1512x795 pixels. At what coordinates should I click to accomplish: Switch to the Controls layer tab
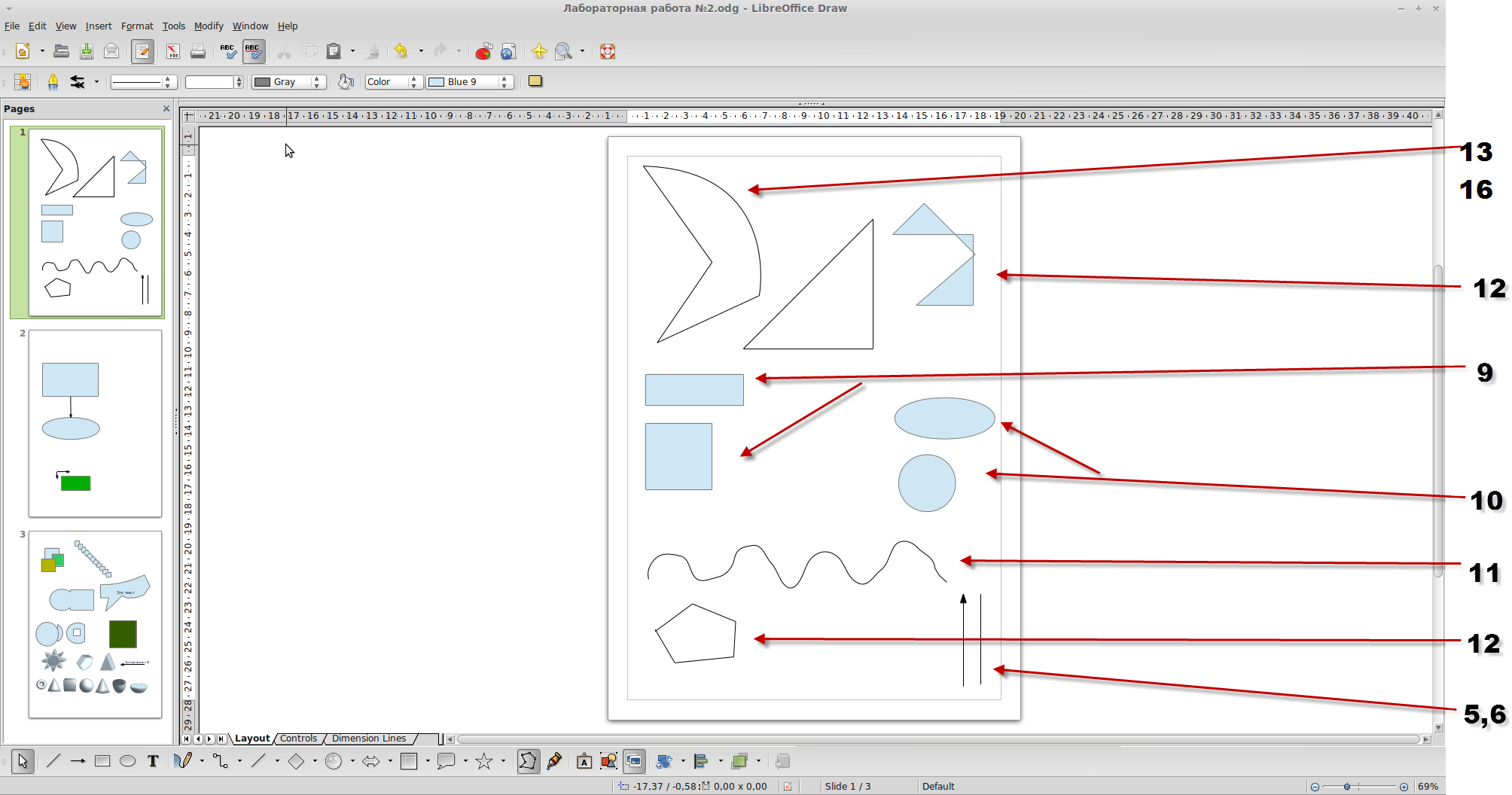point(298,739)
